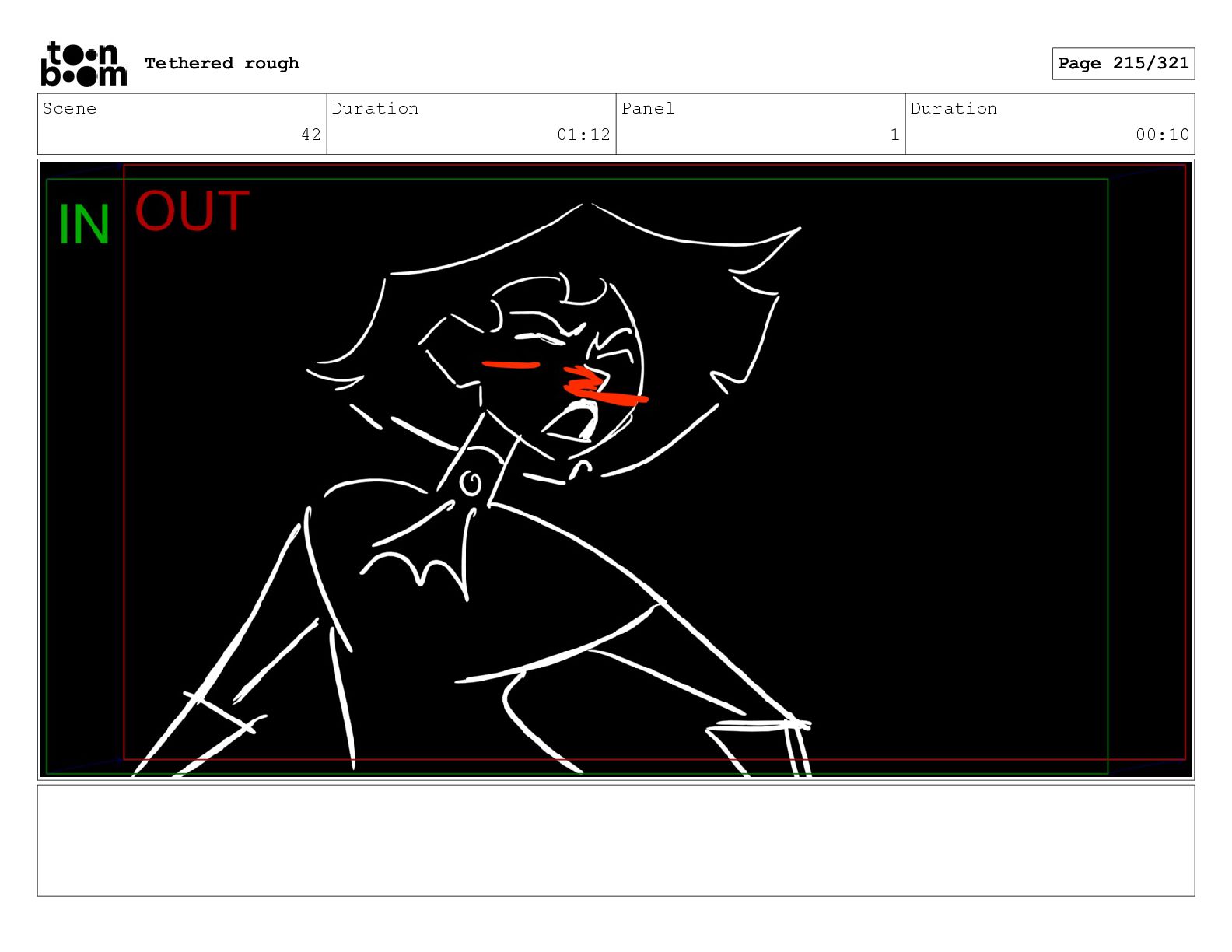Click the 'Panel' header label
The image size is (1232, 952).
[648, 108]
